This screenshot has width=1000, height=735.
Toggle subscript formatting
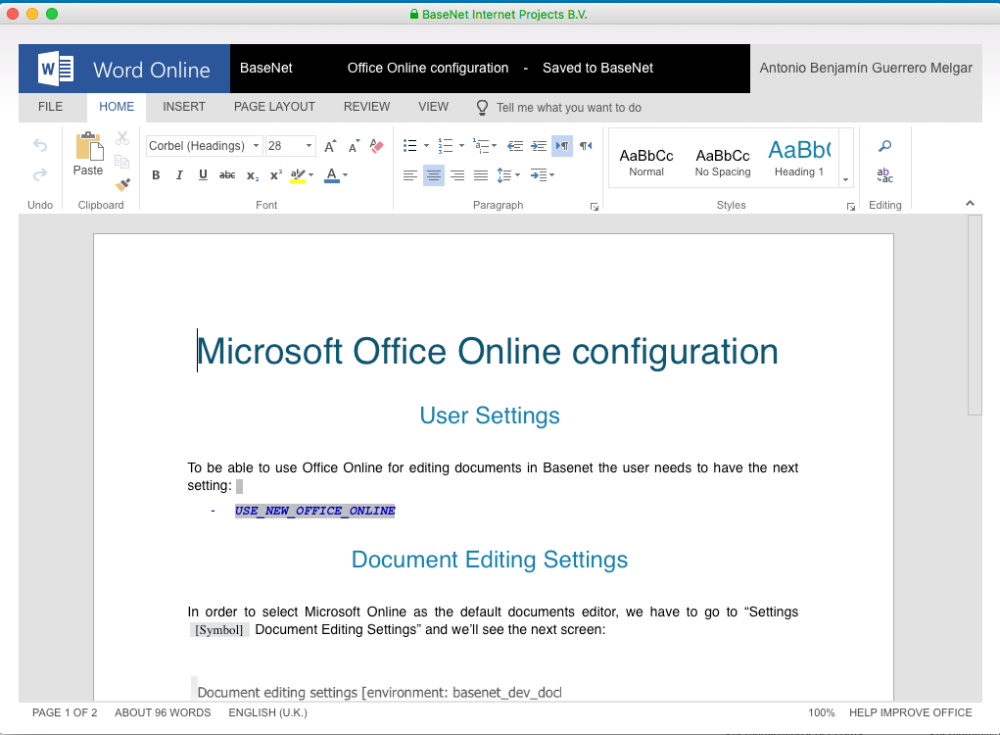tap(253, 175)
